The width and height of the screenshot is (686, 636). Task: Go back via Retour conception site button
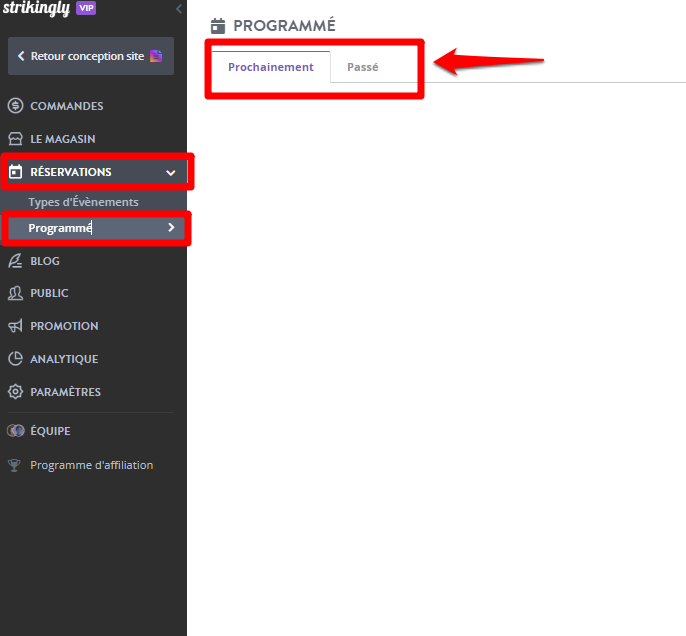click(x=91, y=56)
